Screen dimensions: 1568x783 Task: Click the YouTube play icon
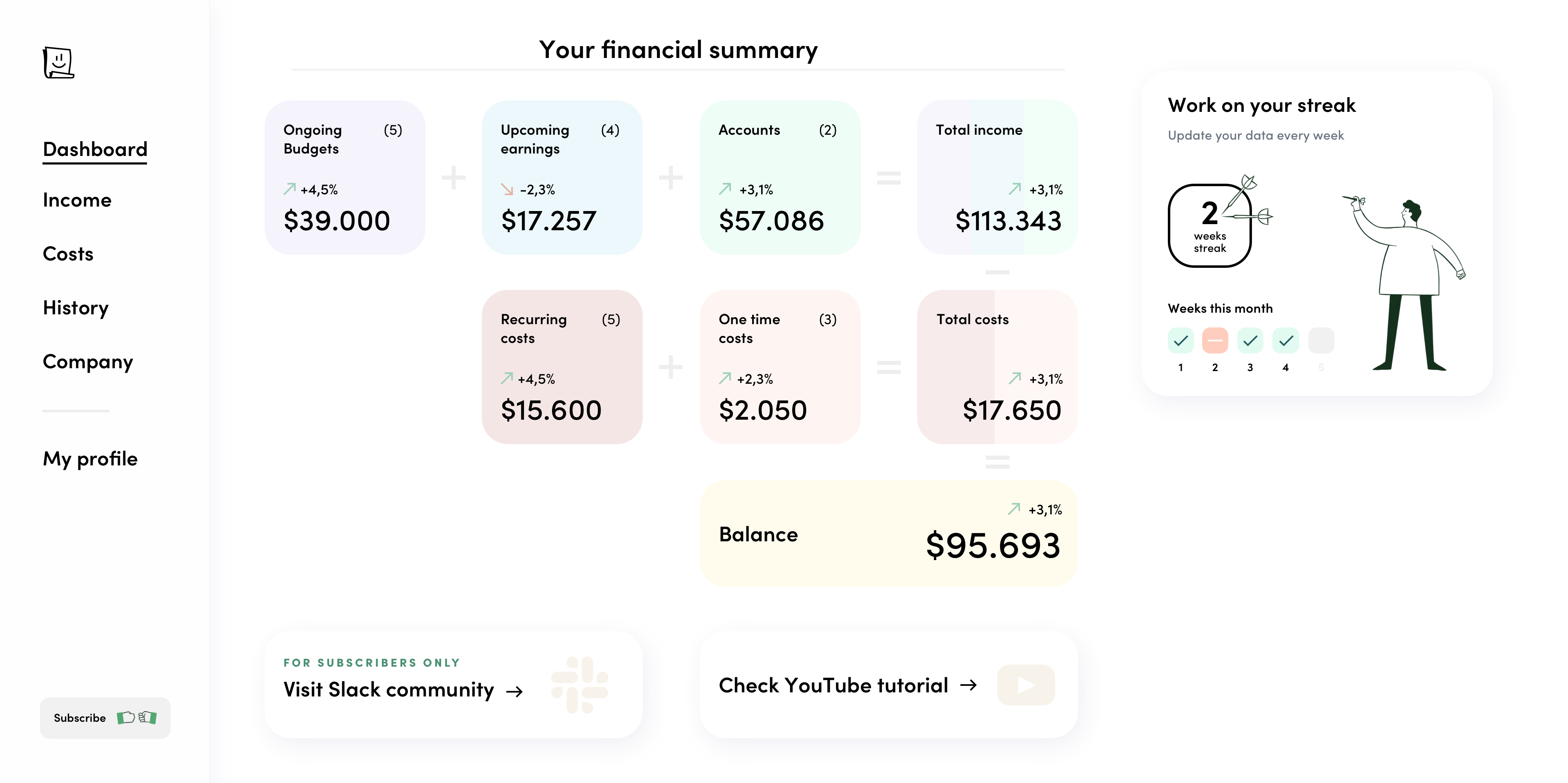point(1026,685)
